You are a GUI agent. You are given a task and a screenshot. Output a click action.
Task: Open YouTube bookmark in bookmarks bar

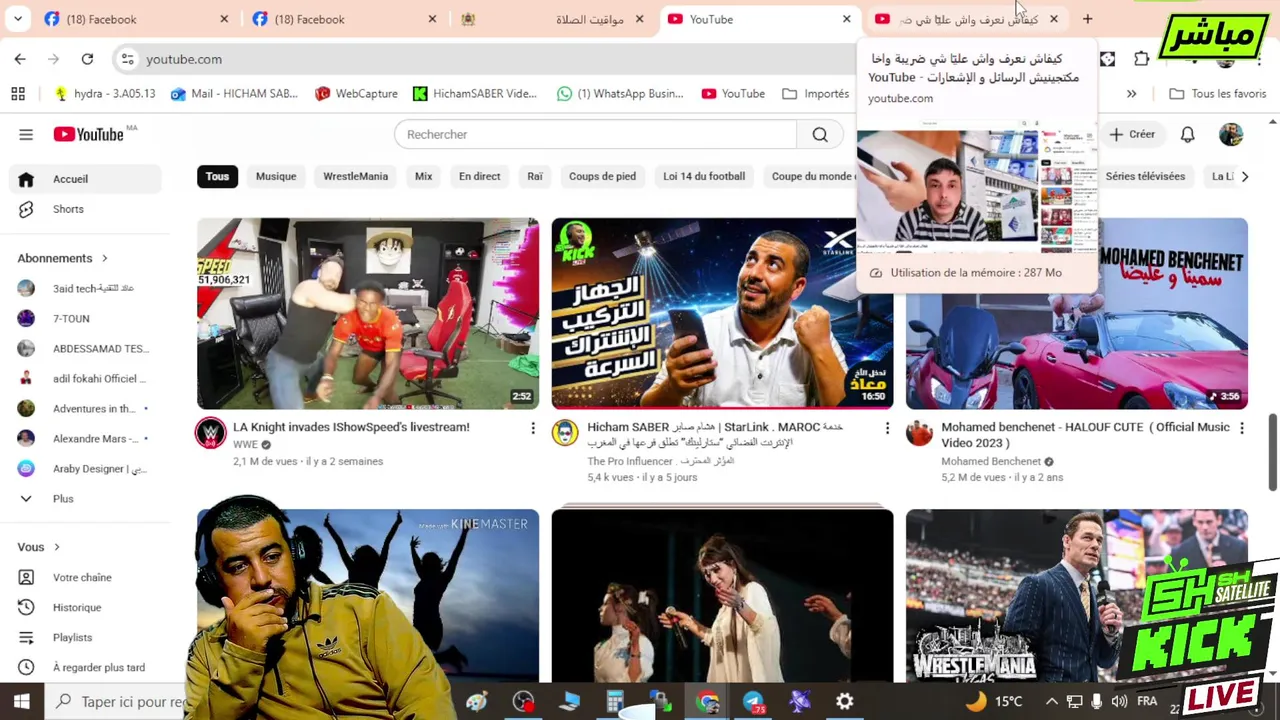733,94
